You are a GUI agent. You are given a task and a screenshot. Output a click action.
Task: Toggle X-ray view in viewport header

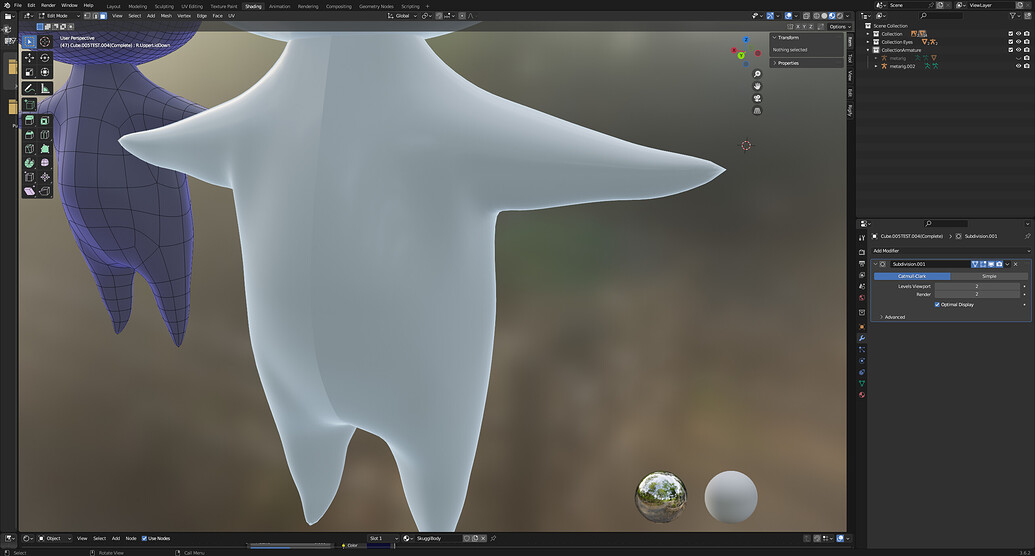pyautogui.click(x=807, y=16)
